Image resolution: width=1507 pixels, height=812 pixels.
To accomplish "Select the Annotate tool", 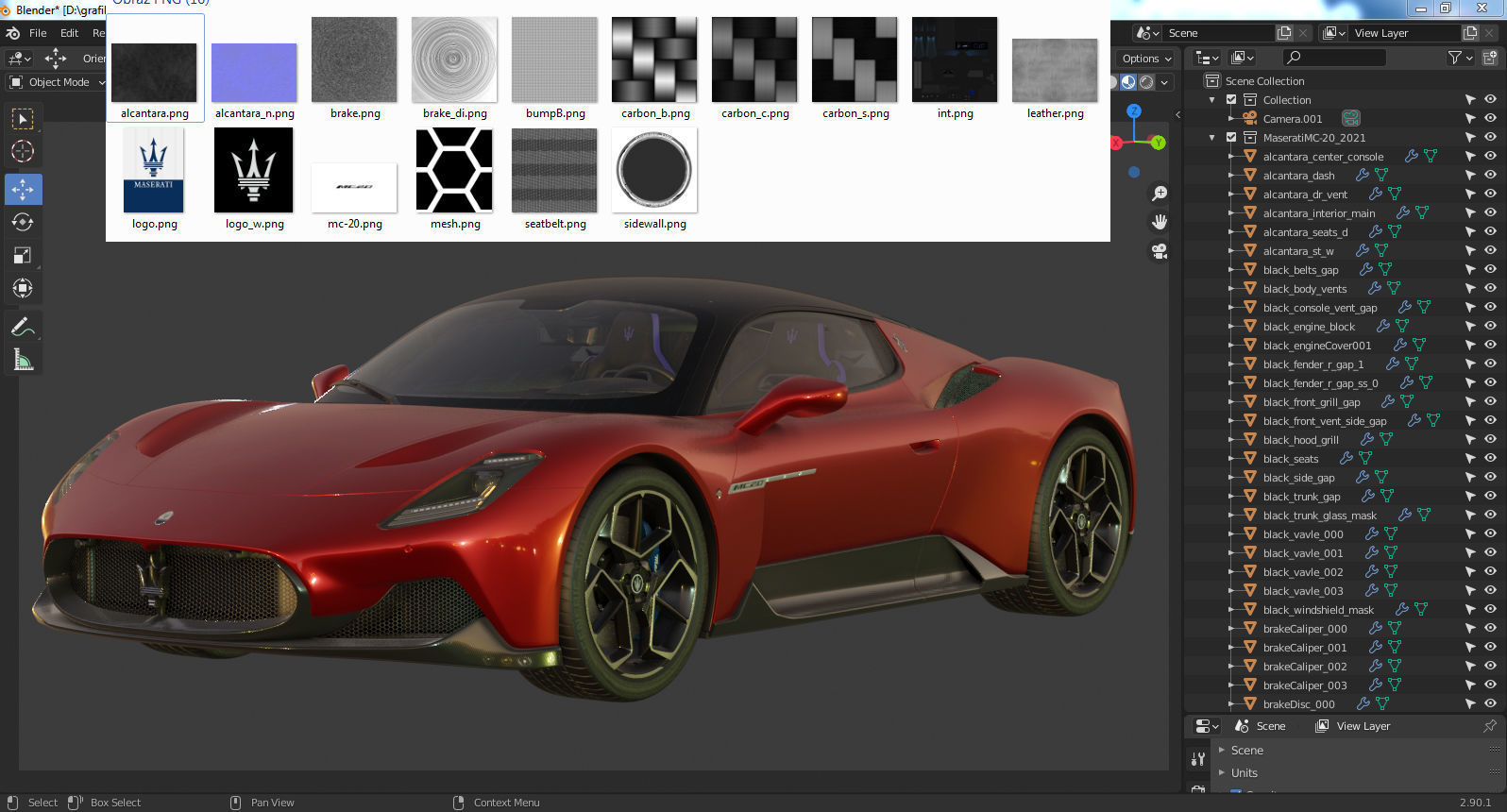I will [x=23, y=328].
